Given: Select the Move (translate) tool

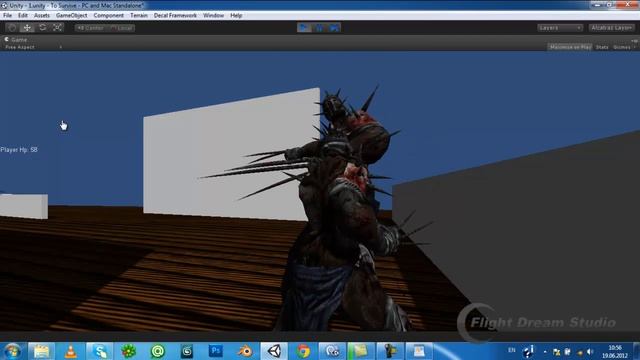Looking at the screenshot, I should coord(27,28).
